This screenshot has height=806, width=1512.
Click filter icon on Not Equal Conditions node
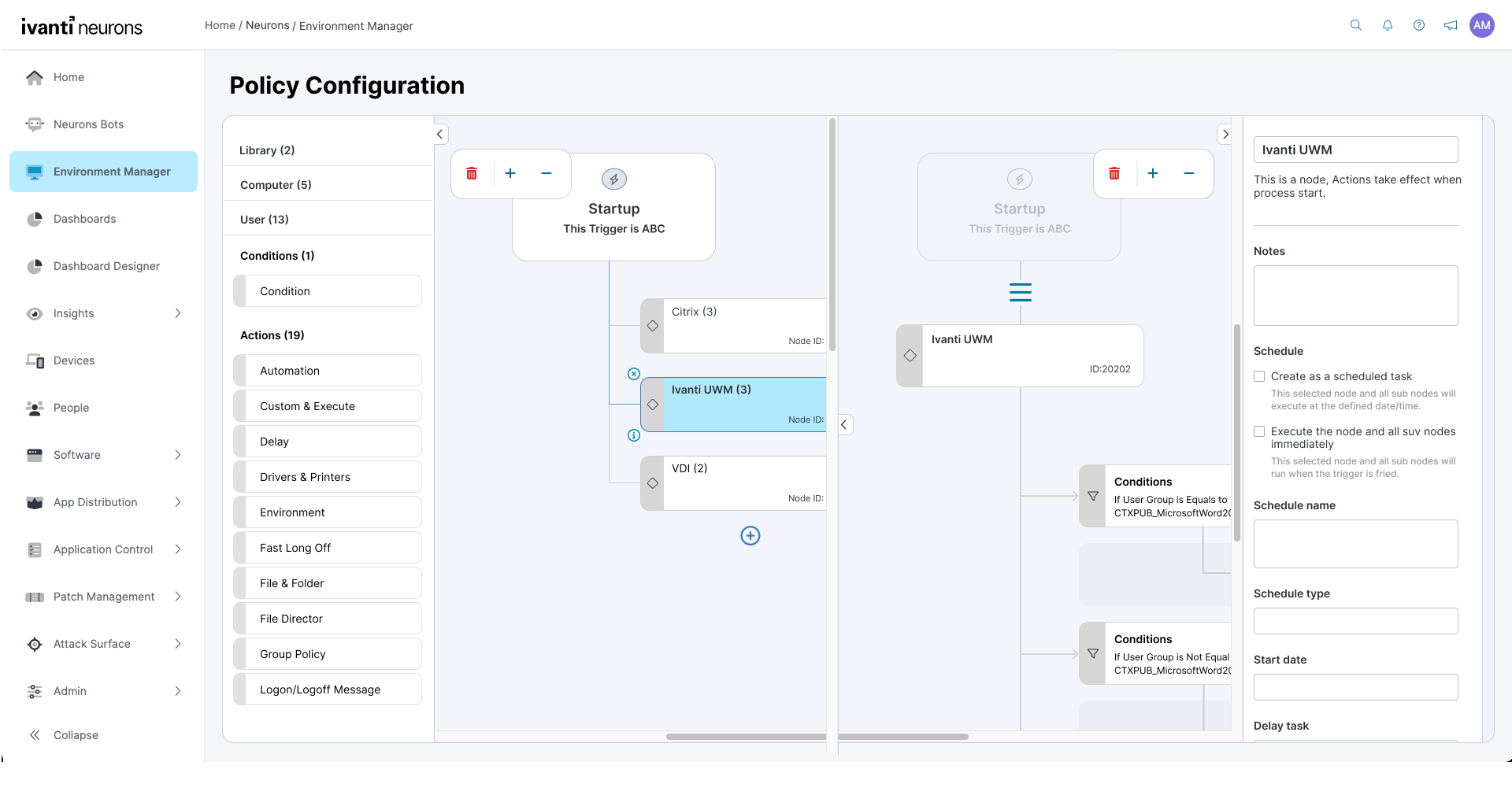point(1093,653)
